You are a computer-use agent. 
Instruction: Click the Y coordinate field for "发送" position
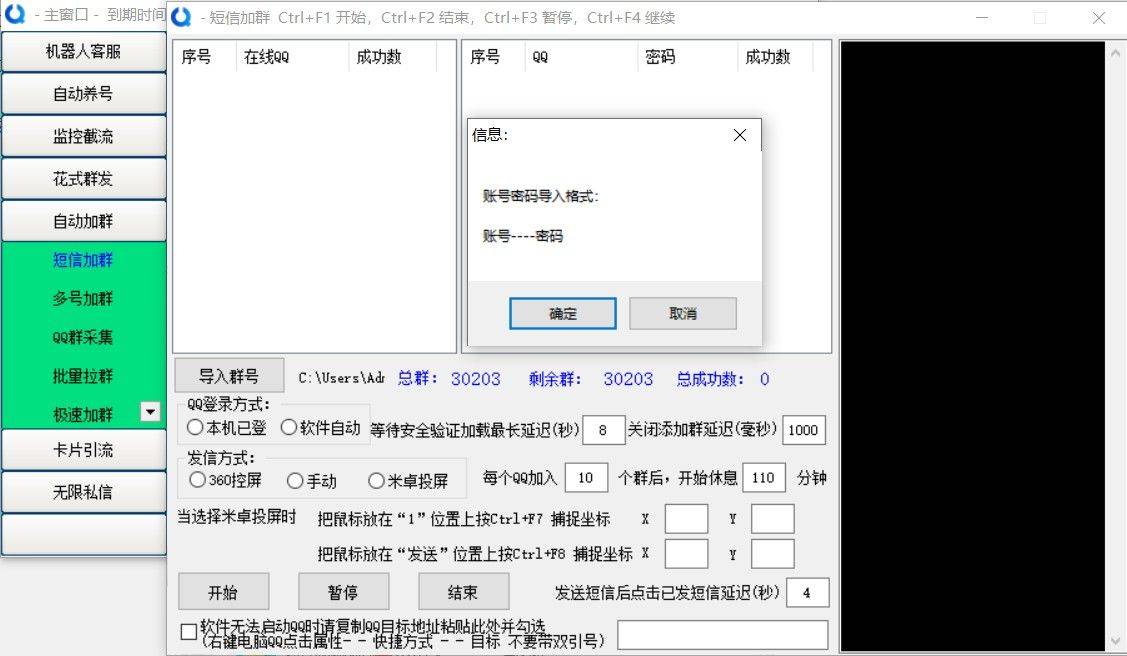click(773, 554)
